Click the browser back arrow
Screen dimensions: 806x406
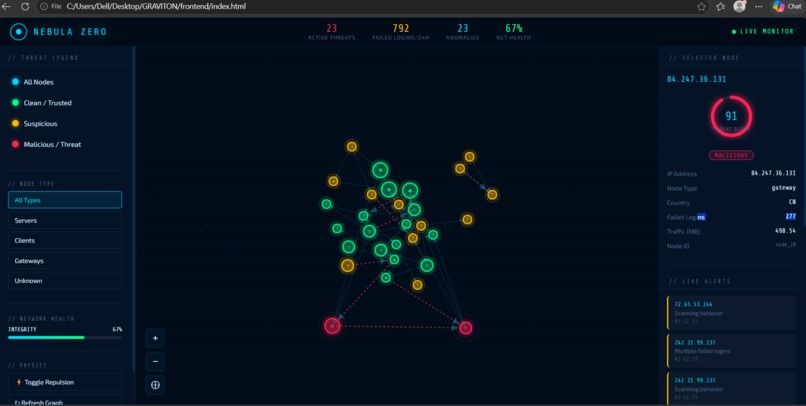point(6,7)
